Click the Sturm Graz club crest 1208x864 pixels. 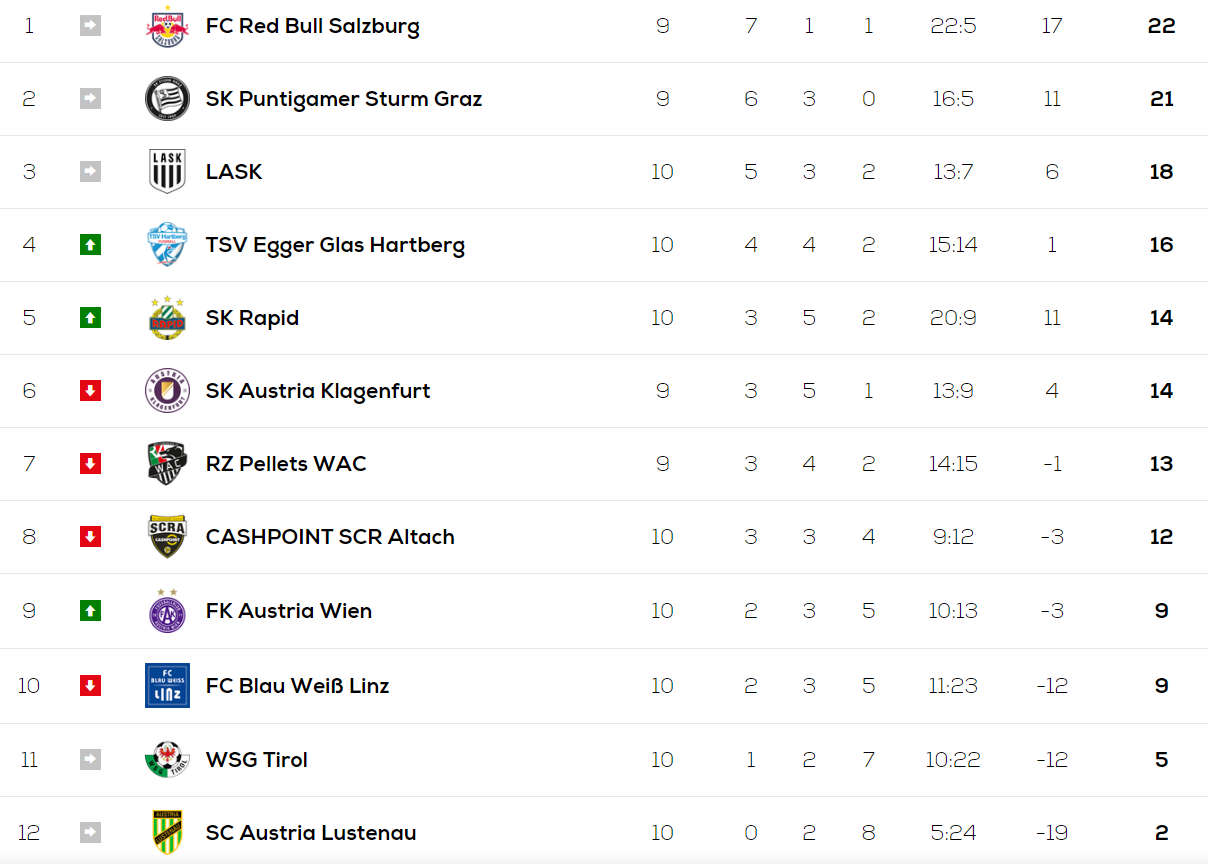click(167, 99)
